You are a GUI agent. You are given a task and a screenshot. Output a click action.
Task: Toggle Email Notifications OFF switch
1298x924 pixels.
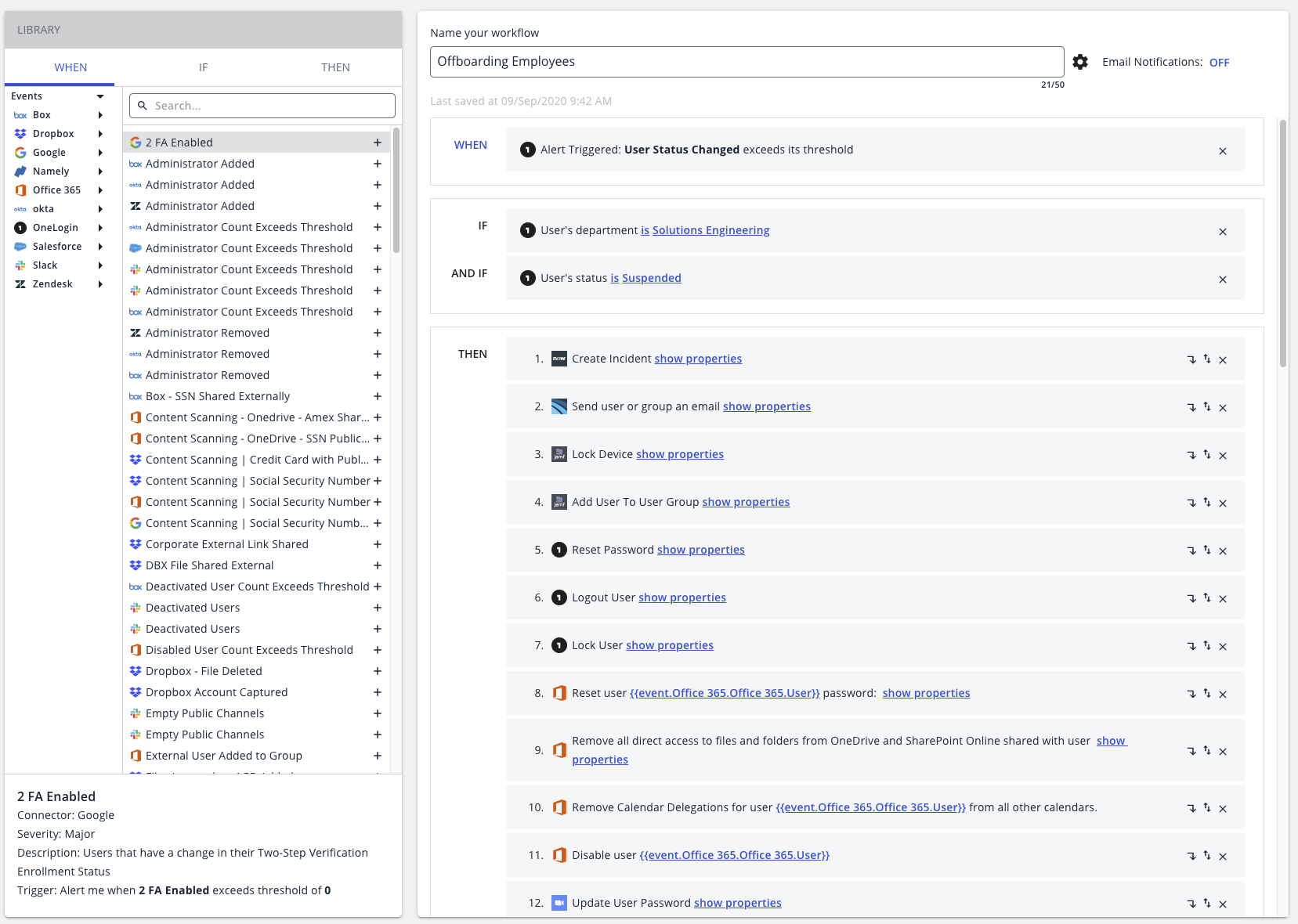1219,63
